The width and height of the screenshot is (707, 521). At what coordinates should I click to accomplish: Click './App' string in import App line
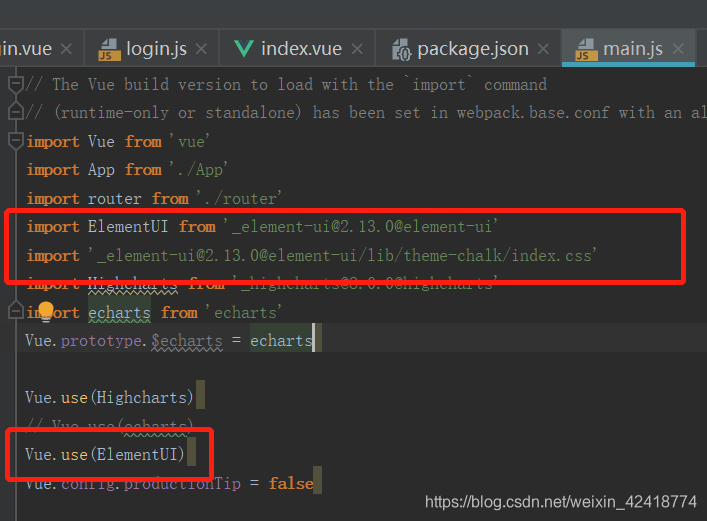198,170
